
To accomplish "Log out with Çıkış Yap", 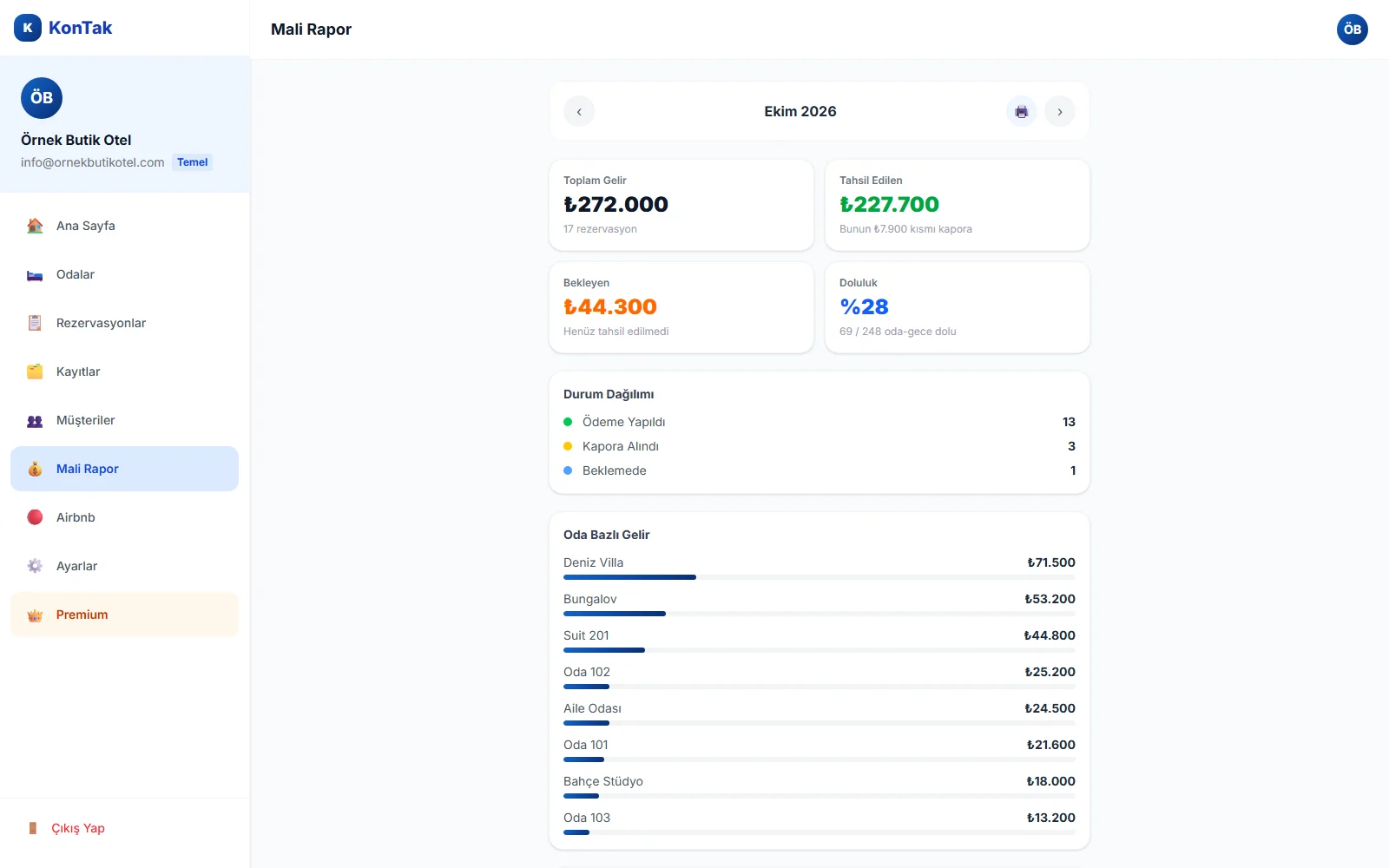I will click(x=124, y=828).
